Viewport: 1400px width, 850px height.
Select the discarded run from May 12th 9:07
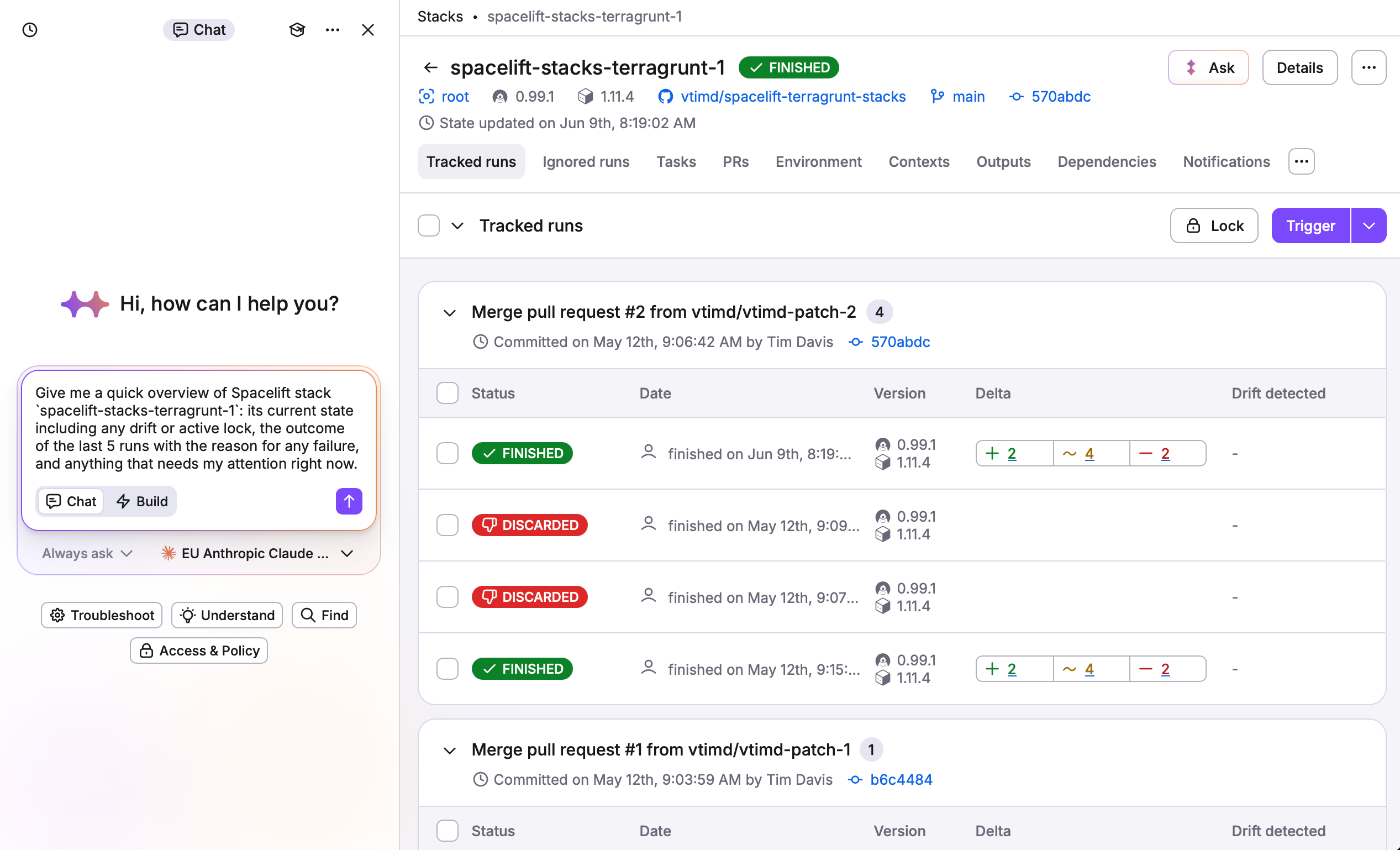tap(447, 597)
